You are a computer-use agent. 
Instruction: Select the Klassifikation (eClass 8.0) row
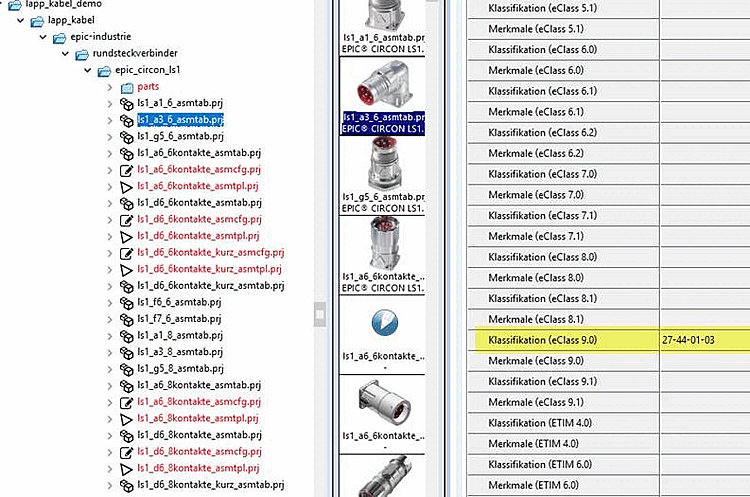pyautogui.click(x=608, y=257)
